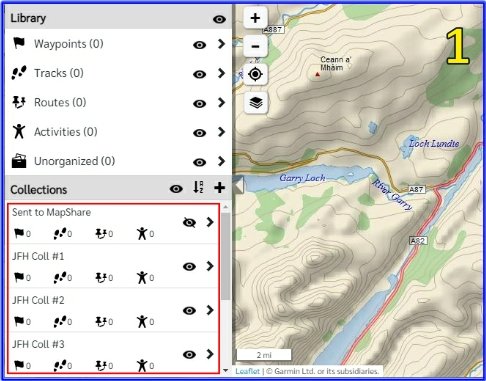Viewport: 486px width, 381px height.
Task: Center map on current location
Action: (x=255, y=74)
